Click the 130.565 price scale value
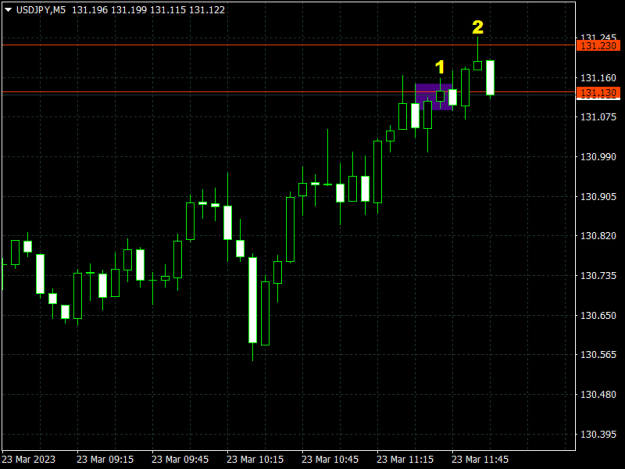625x469 pixels. tap(598, 355)
